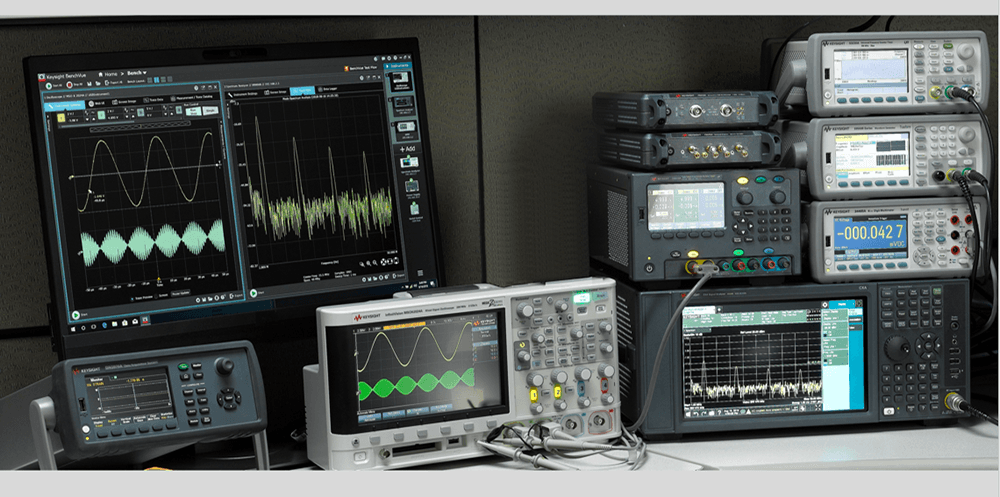
Task: Select the oscilloscope Instrument Settings tab
Action: click(64, 106)
